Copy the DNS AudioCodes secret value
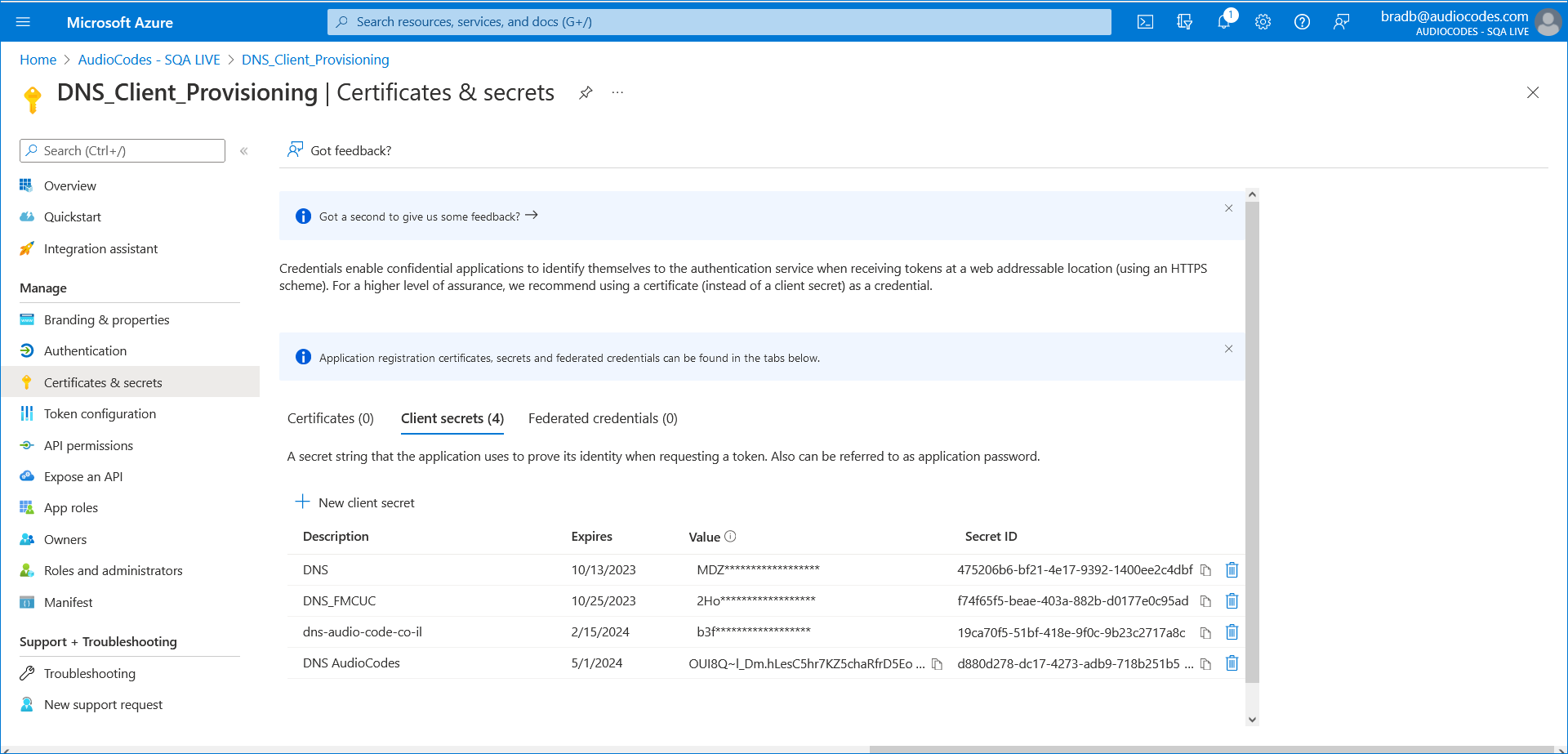The image size is (1568, 754). point(936,663)
